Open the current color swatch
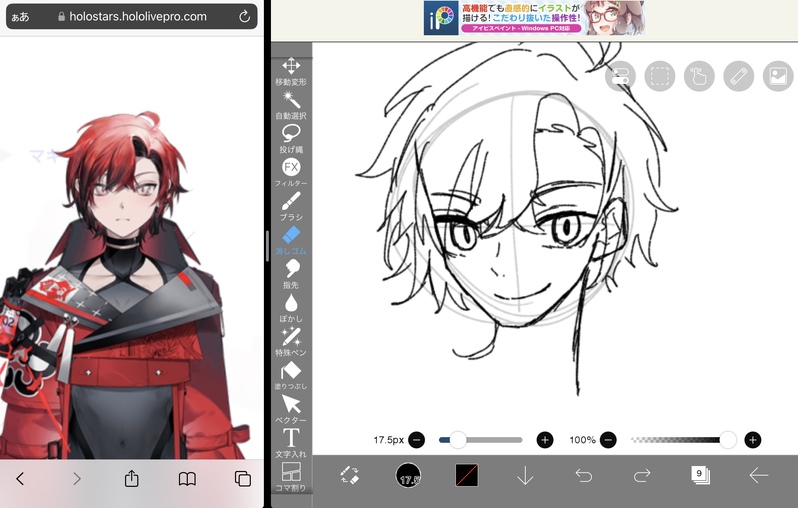 pos(467,475)
